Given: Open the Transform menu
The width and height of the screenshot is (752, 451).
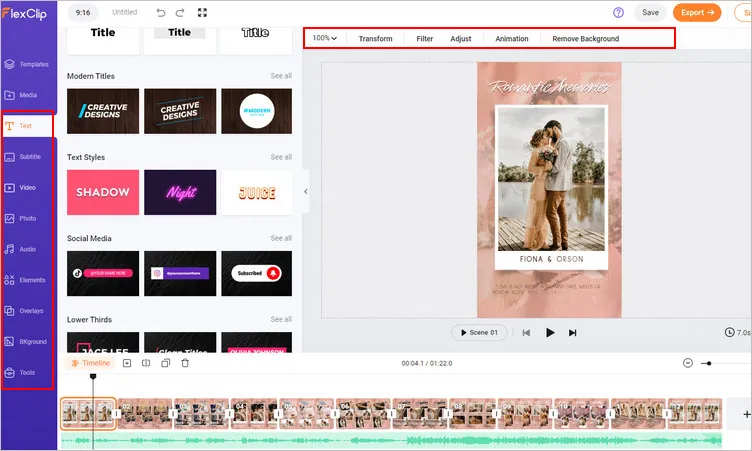Looking at the screenshot, I should coord(376,38).
